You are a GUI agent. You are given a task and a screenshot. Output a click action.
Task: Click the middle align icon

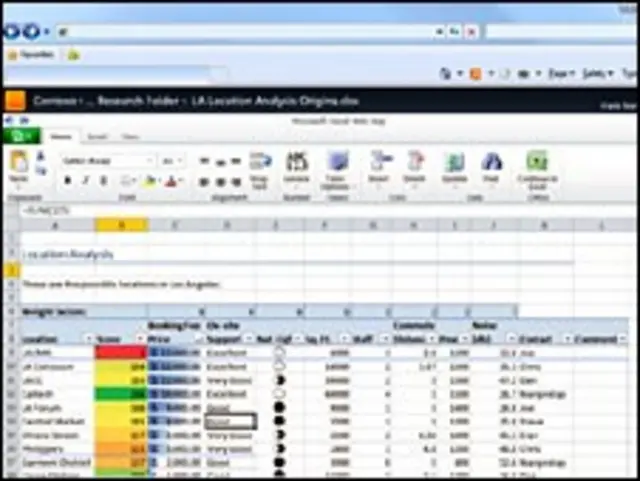pyautogui.click(x=220, y=161)
